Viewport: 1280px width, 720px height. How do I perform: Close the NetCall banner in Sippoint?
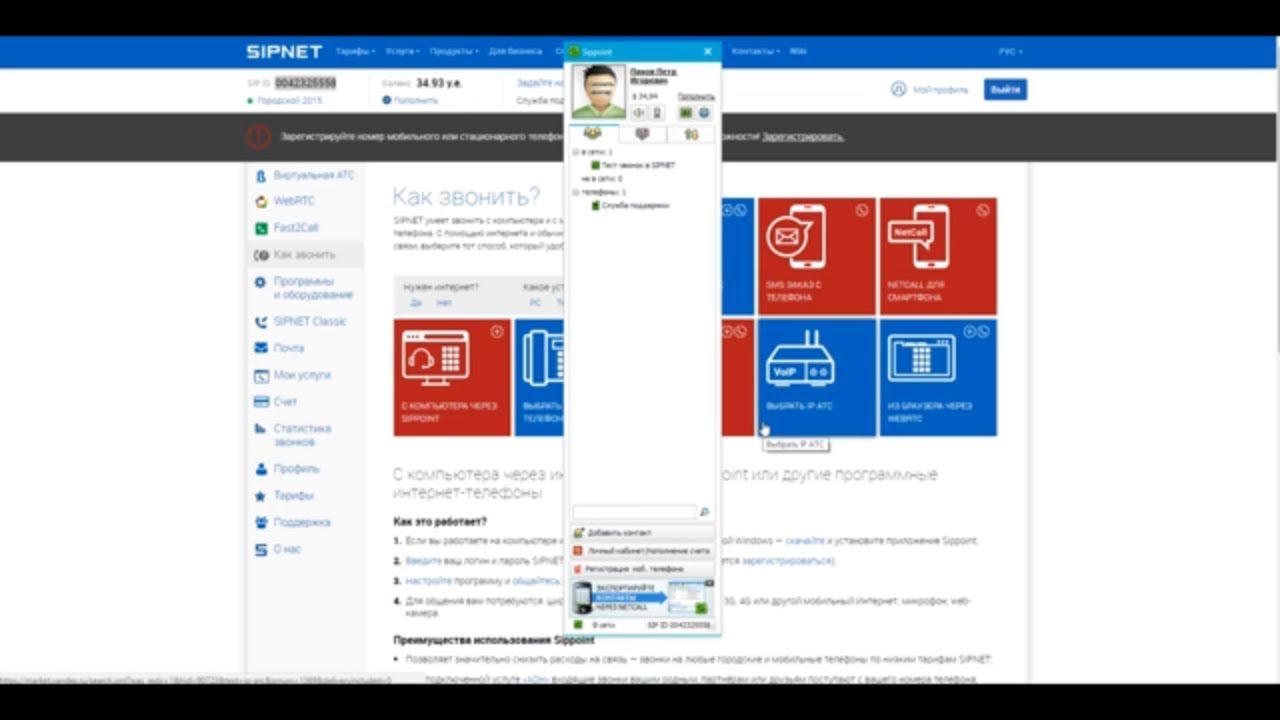(x=709, y=583)
